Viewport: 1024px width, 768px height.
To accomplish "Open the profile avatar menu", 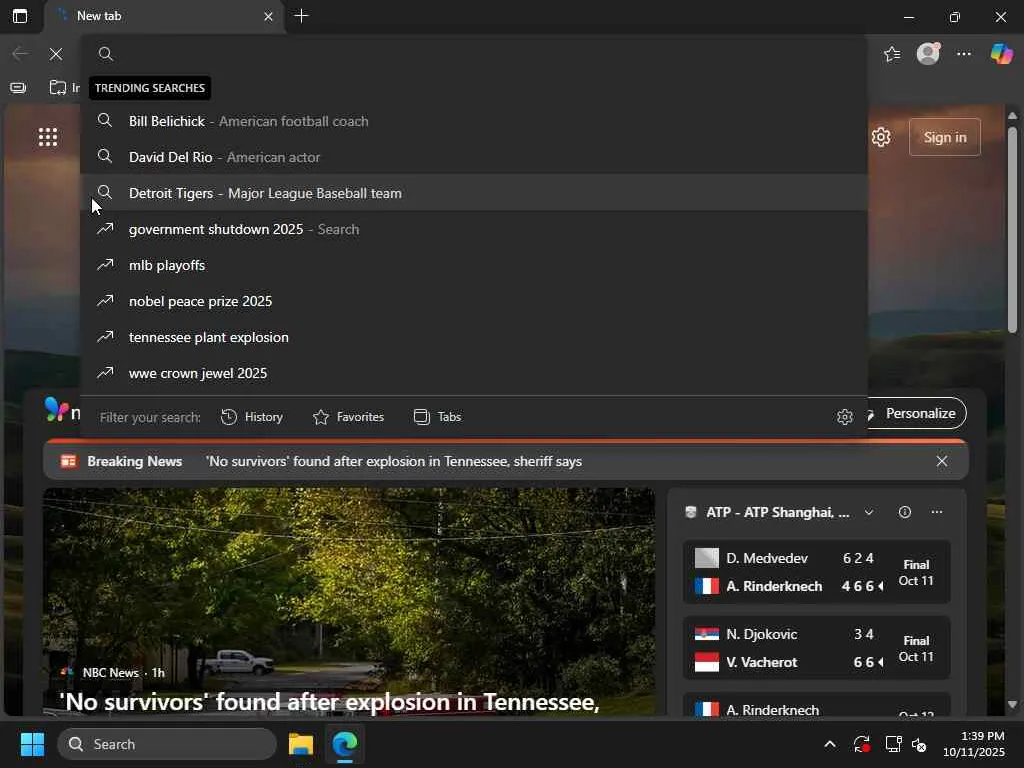I will tap(928, 54).
